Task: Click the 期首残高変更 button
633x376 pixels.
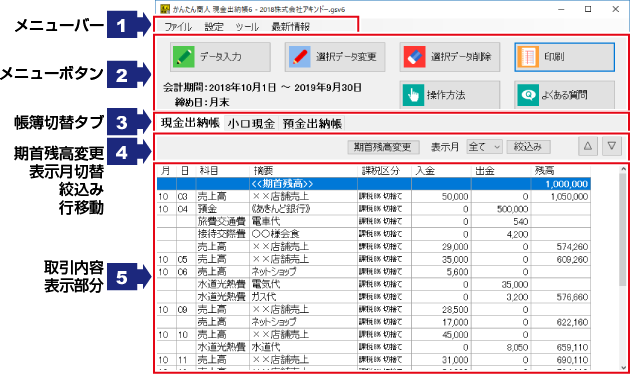Action: click(383, 147)
